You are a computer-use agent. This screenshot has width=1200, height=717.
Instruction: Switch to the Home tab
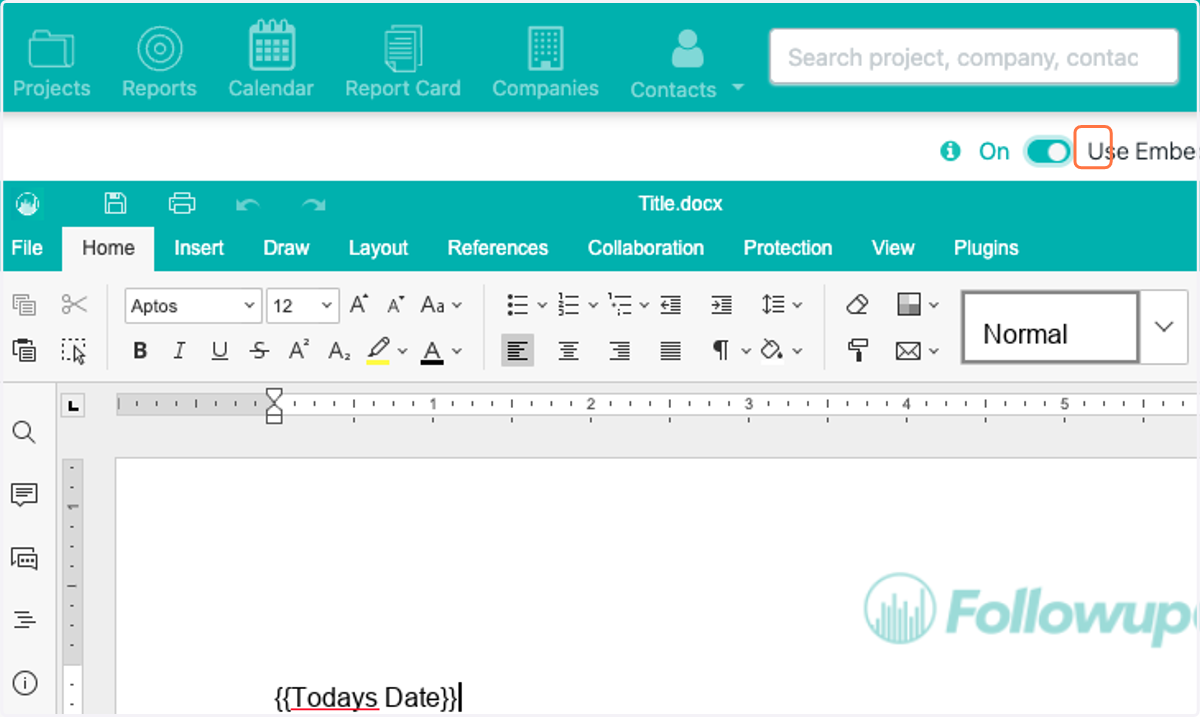pyautogui.click(x=108, y=248)
